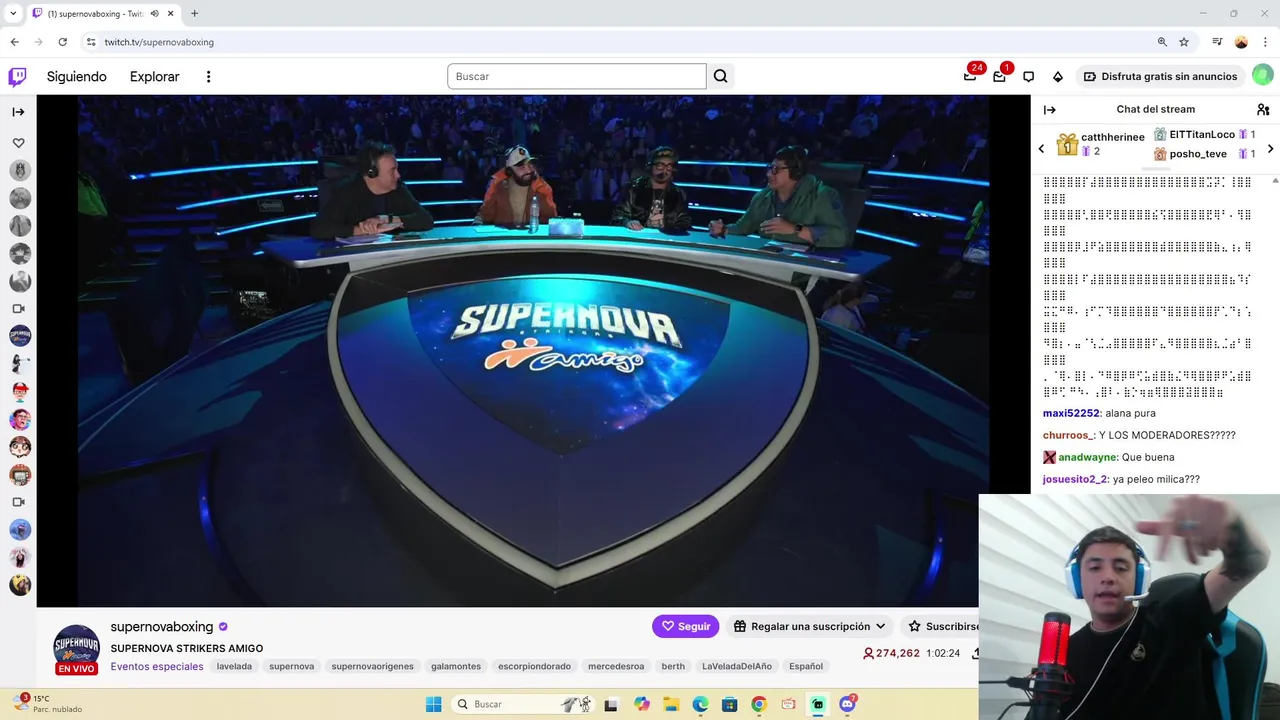Screen dimensions: 1280x720
Task: Open the chat community users icon
Action: (x=1263, y=110)
